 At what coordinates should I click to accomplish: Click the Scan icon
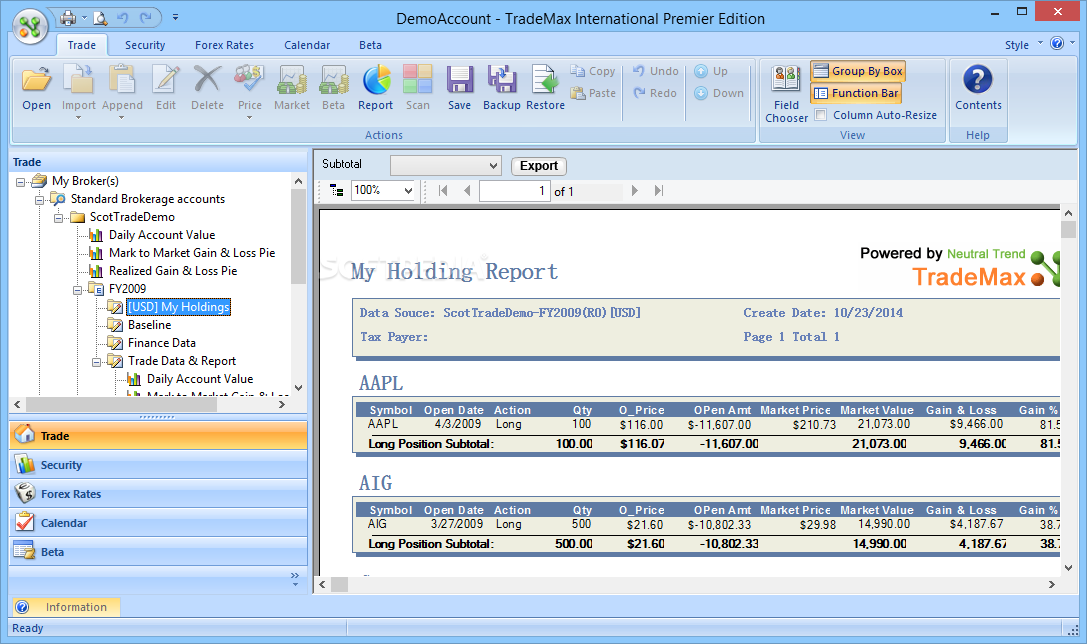click(x=418, y=80)
